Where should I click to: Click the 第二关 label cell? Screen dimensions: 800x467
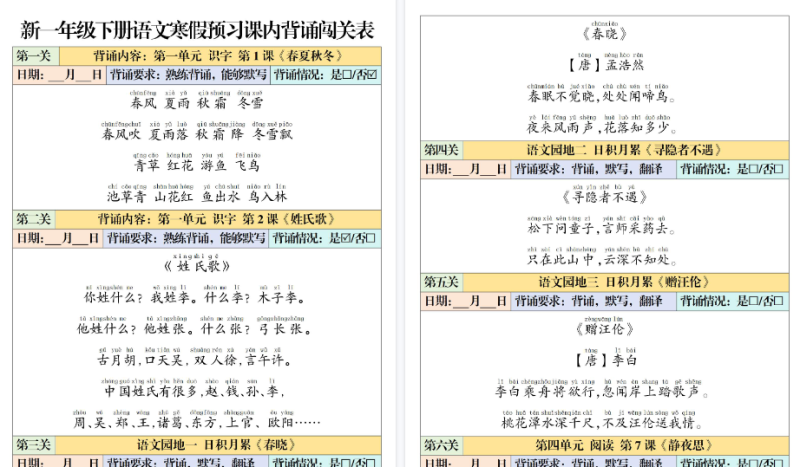34,219
